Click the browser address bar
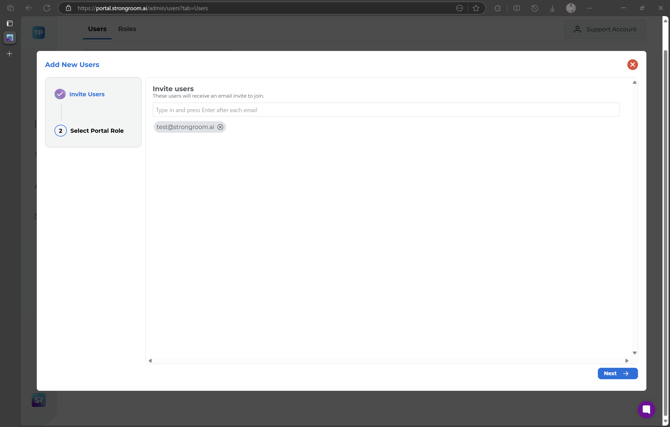This screenshot has width=670, height=427. click(x=260, y=8)
